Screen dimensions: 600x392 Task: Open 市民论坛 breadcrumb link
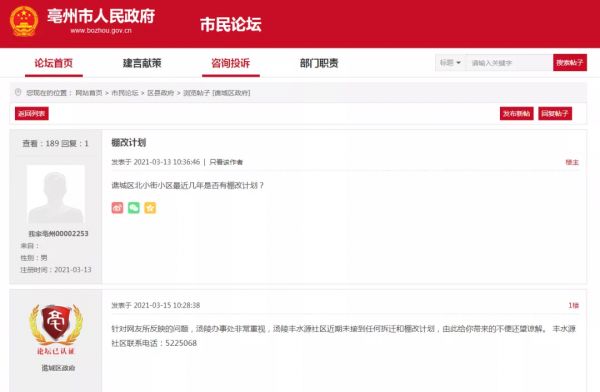(x=125, y=93)
